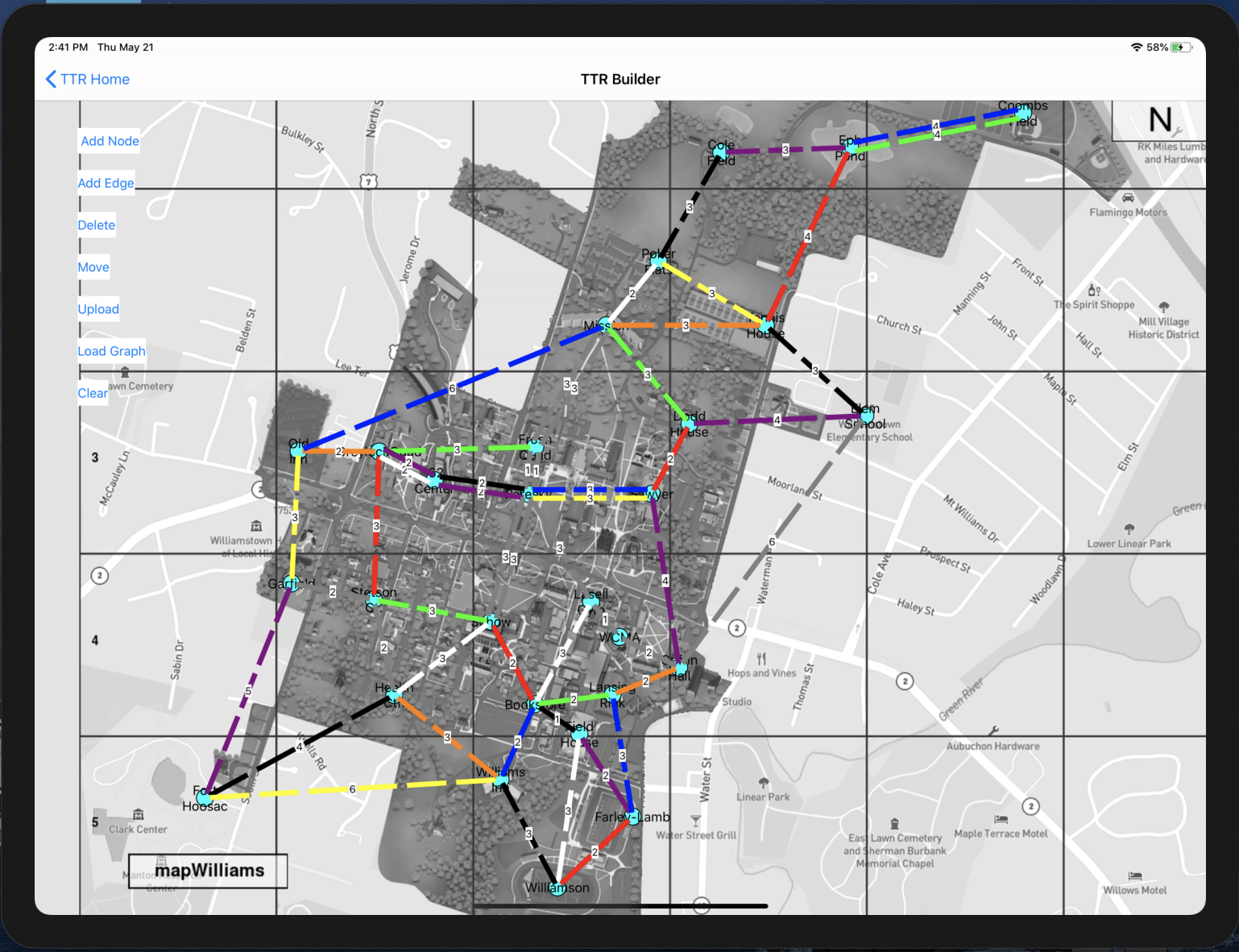Tap the TTR Home back chevron
Image resolution: width=1239 pixels, height=952 pixels.
pyautogui.click(x=52, y=79)
